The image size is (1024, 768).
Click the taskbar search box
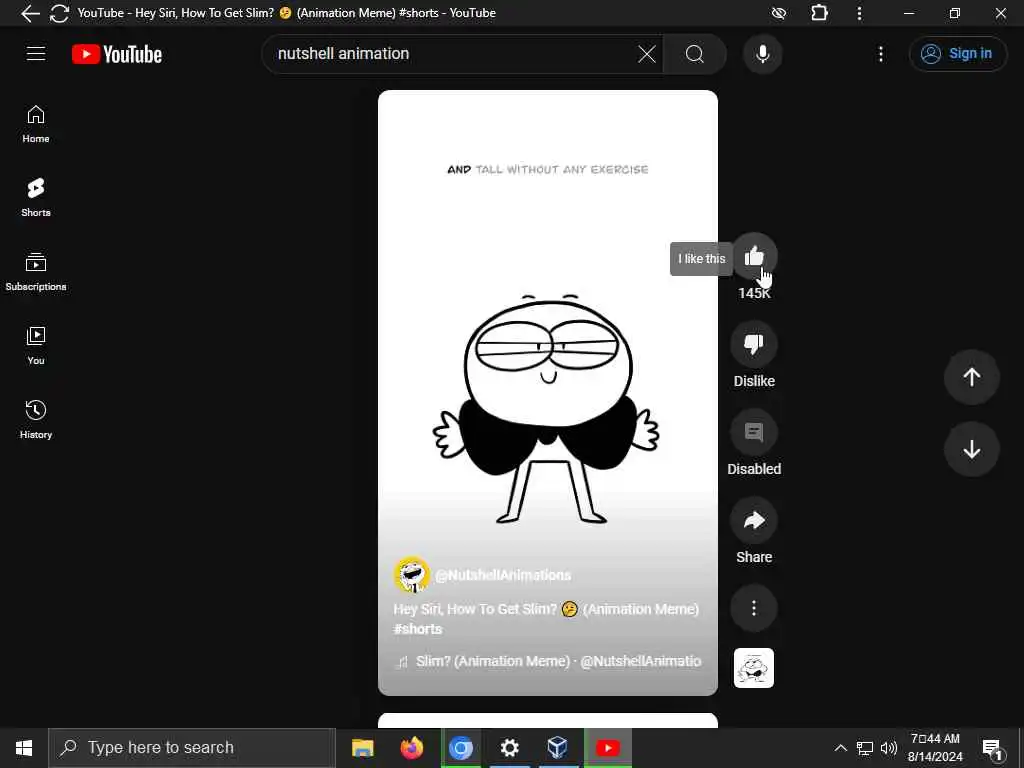192,748
